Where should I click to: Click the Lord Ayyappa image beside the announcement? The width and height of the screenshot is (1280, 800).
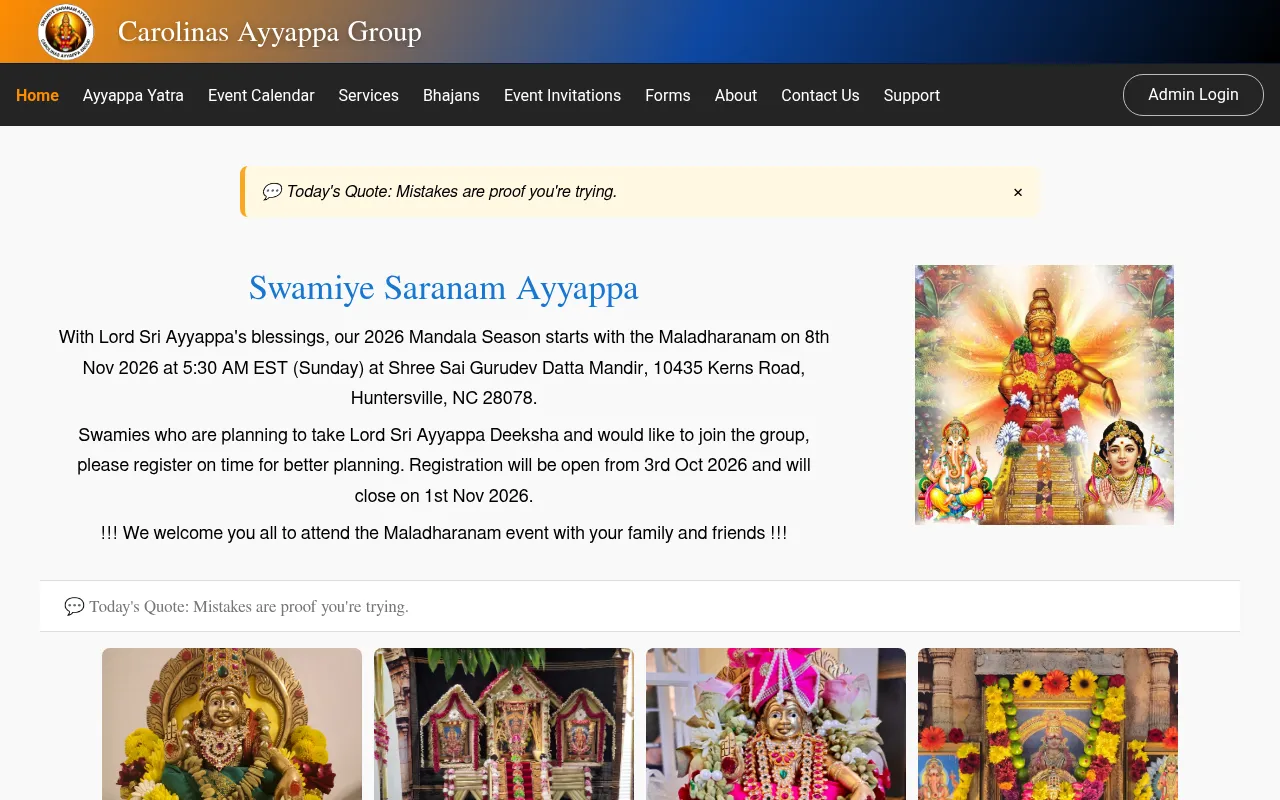pyautogui.click(x=1044, y=395)
